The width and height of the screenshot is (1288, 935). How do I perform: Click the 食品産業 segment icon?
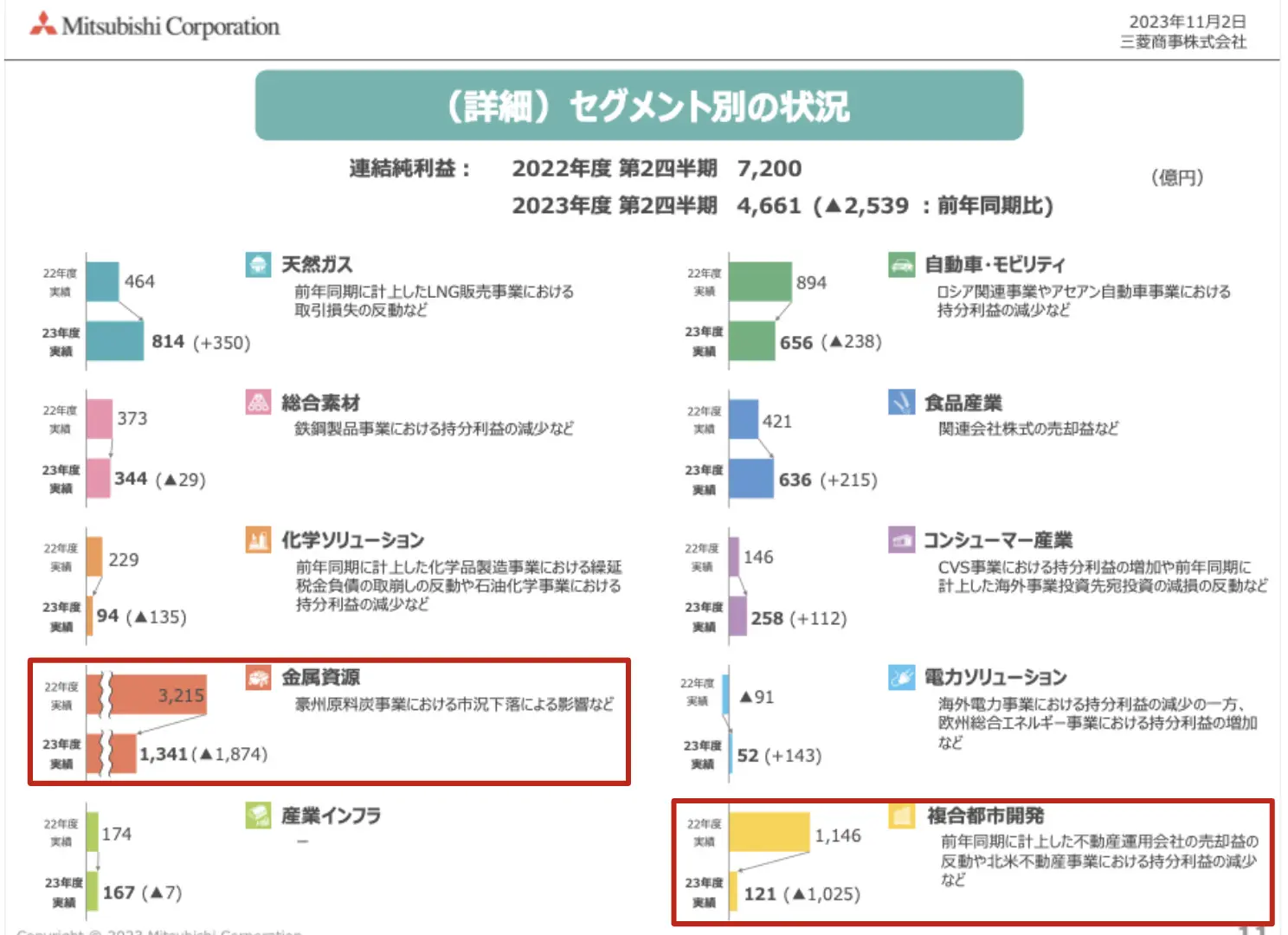coord(901,402)
